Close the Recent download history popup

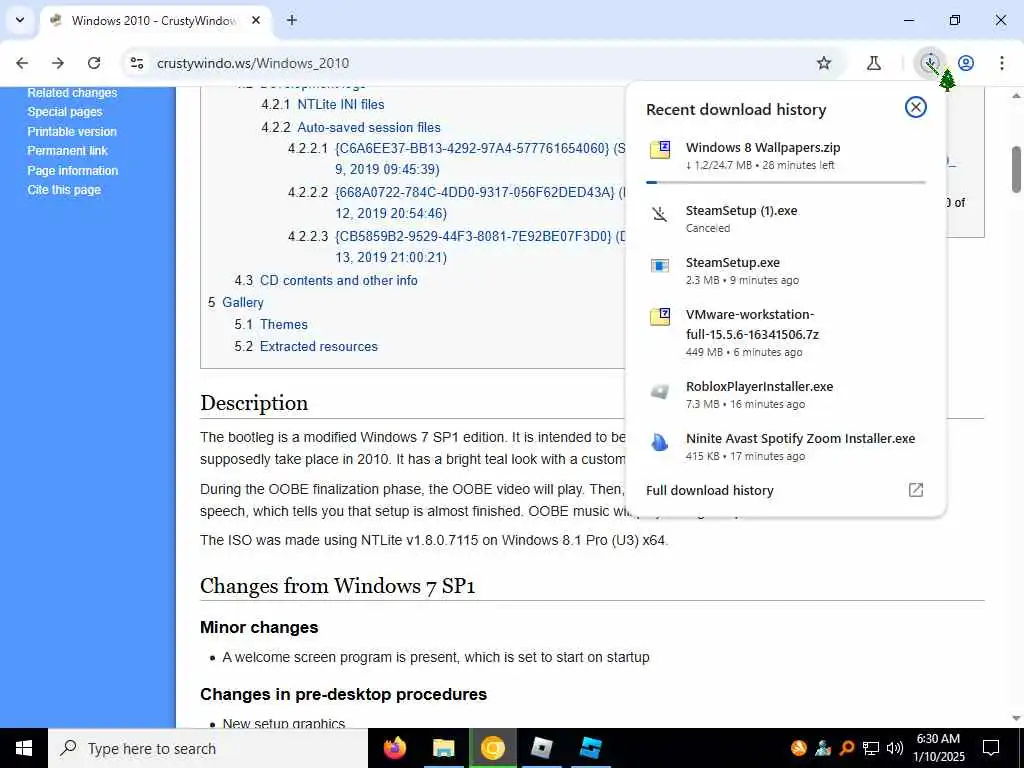click(x=916, y=107)
